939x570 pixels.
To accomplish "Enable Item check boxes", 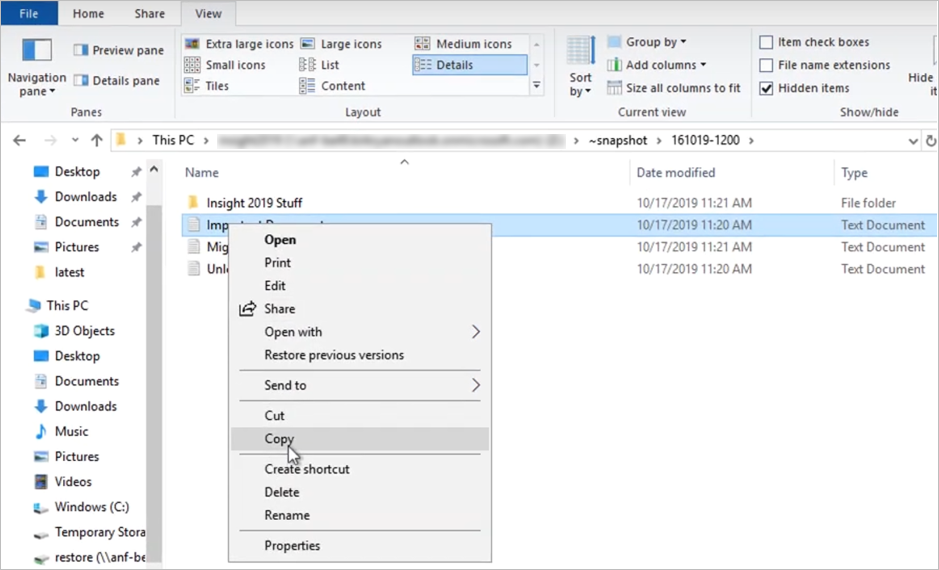I will pos(766,42).
